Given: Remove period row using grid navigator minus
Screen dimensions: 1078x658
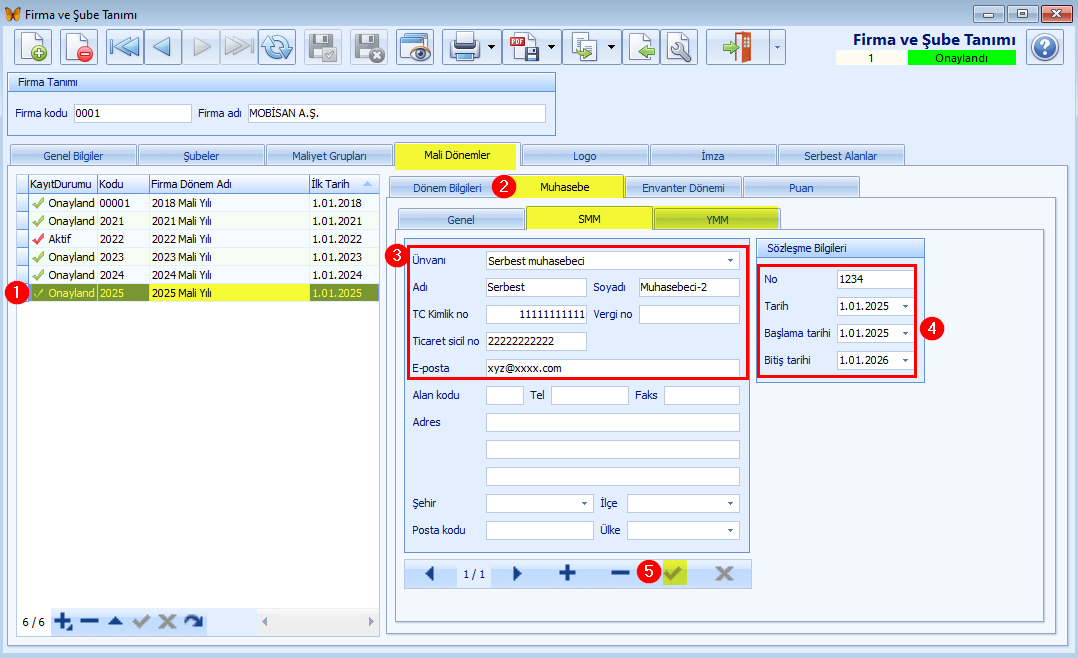Looking at the screenshot, I should (x=89, y=622).
